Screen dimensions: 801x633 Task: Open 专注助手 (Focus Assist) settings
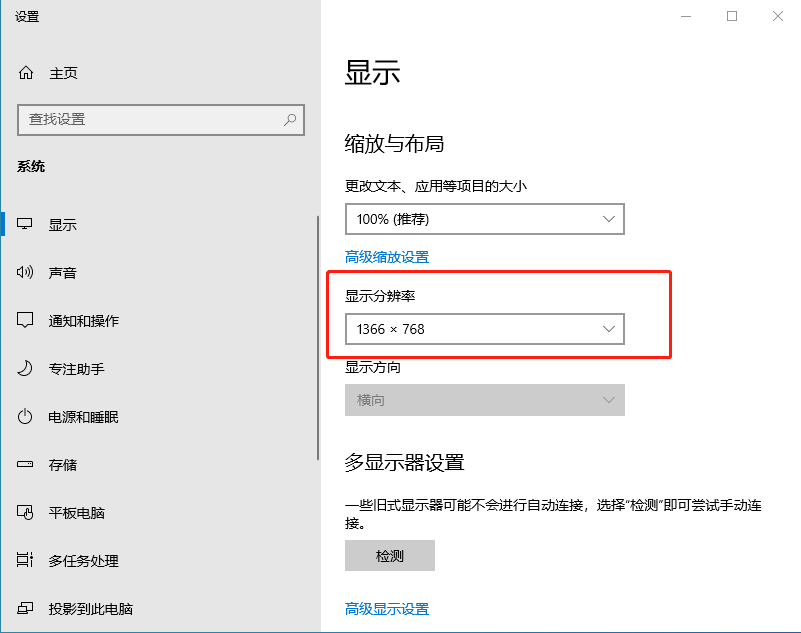[25, 368]
